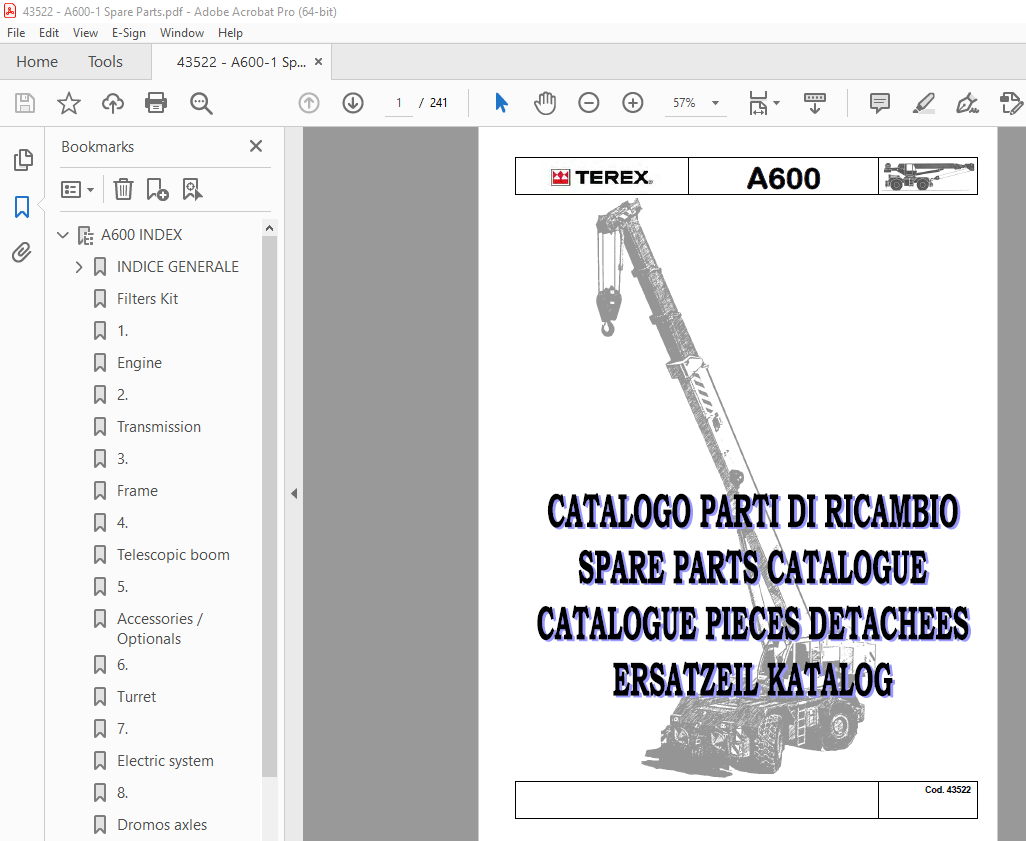Jump to the Electric system bookmark
Viewport: 1026px width, 841px height.
point(166,761)
